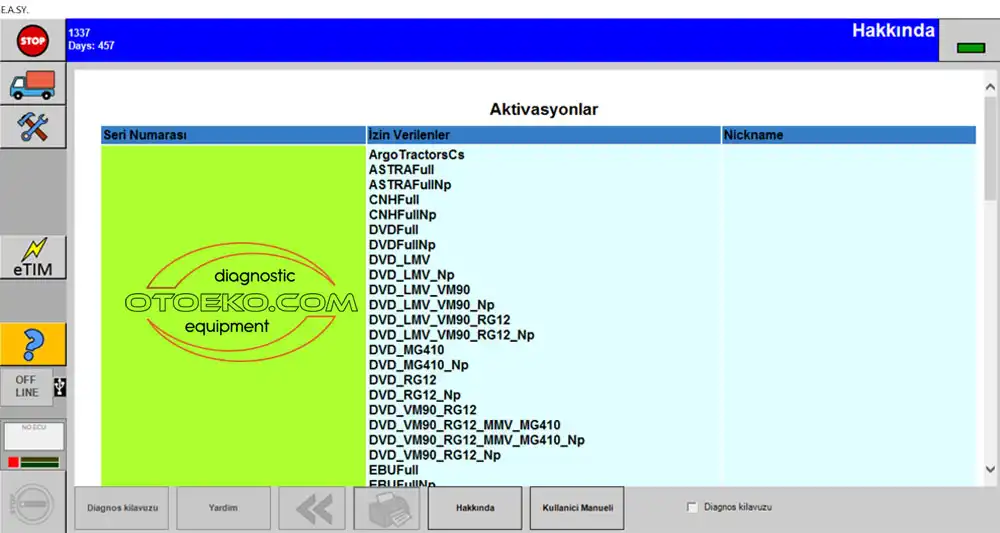
Task: Select the DVD_LMV_VM90_RG12 entry
Action: pyautogui.click(x=439, y=319)
